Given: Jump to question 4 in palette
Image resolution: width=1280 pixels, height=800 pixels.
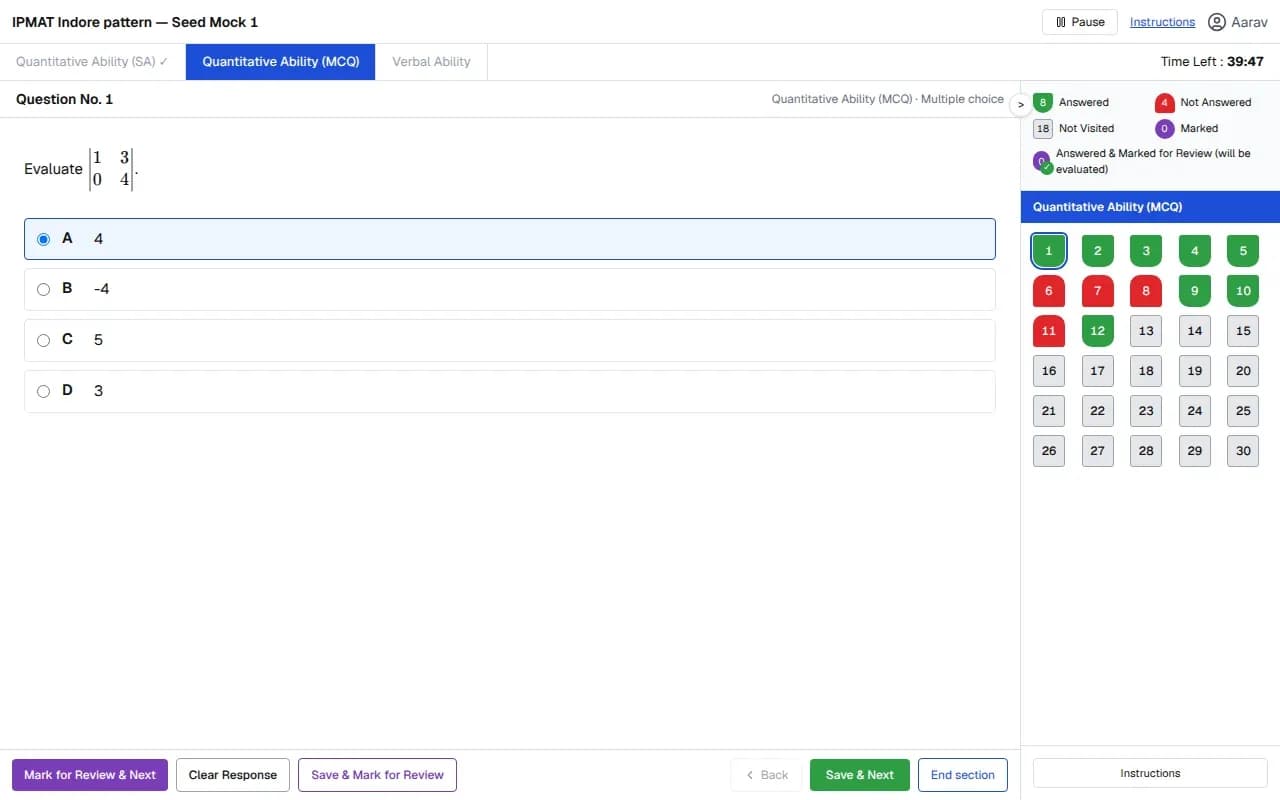Looking at the screenshot, I should point(1195,250).
